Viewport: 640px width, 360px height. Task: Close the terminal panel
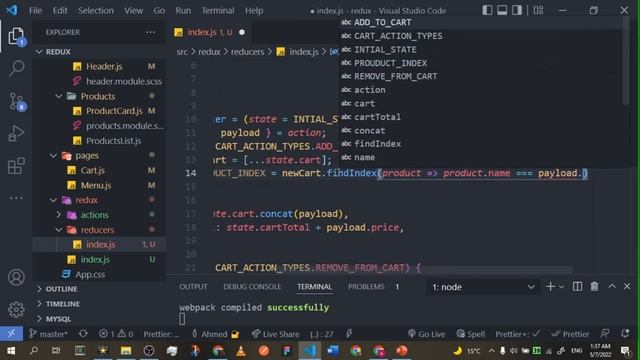(627, 286)
